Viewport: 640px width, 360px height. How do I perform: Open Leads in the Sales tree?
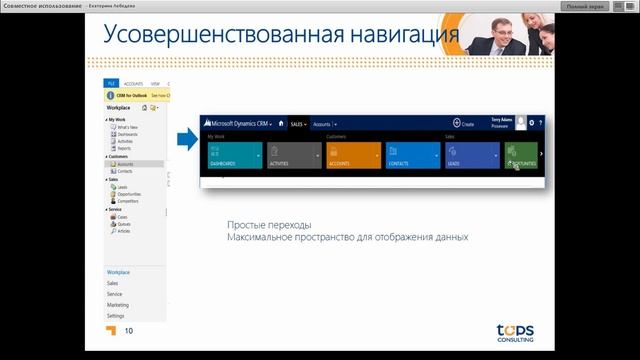coord(119,187)
